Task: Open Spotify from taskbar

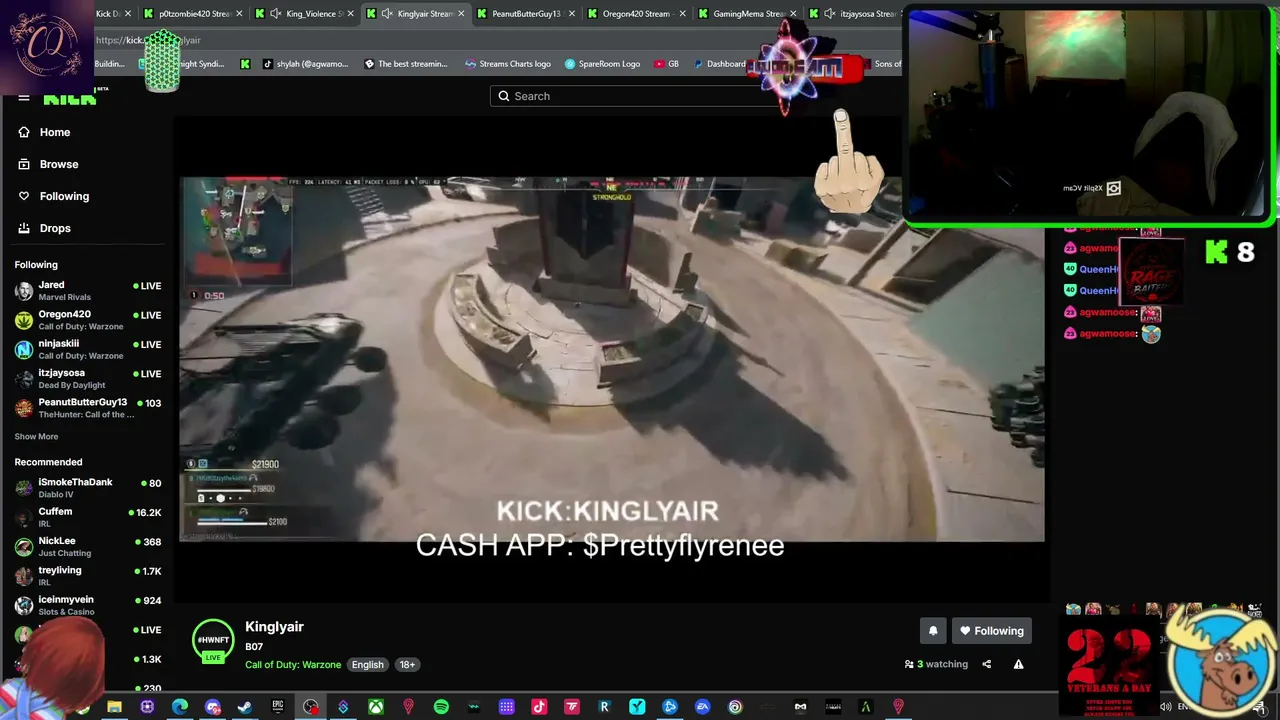Action: 441,707
